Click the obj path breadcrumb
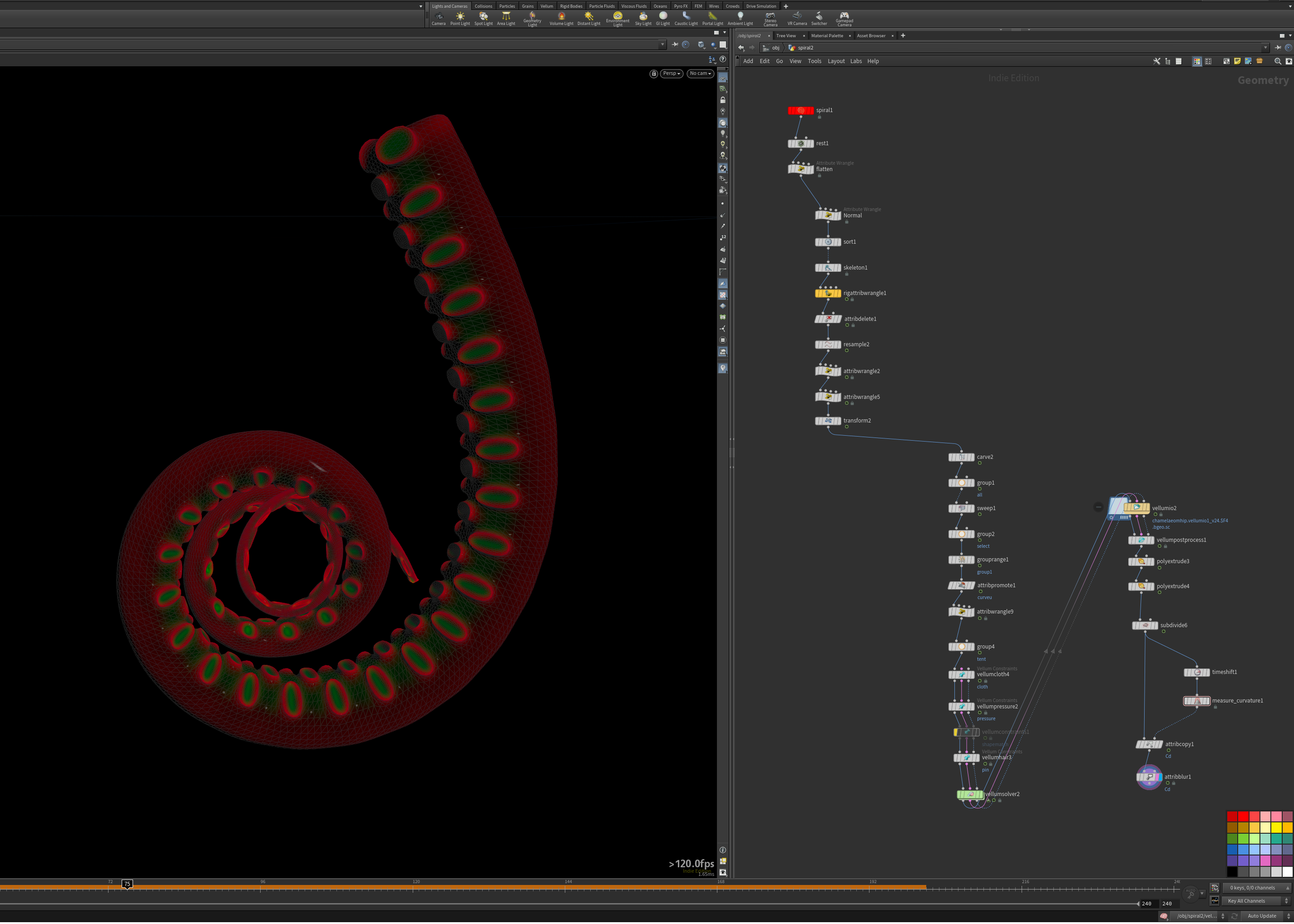This screenshot has height=924, width=1294. click(771, 48)
